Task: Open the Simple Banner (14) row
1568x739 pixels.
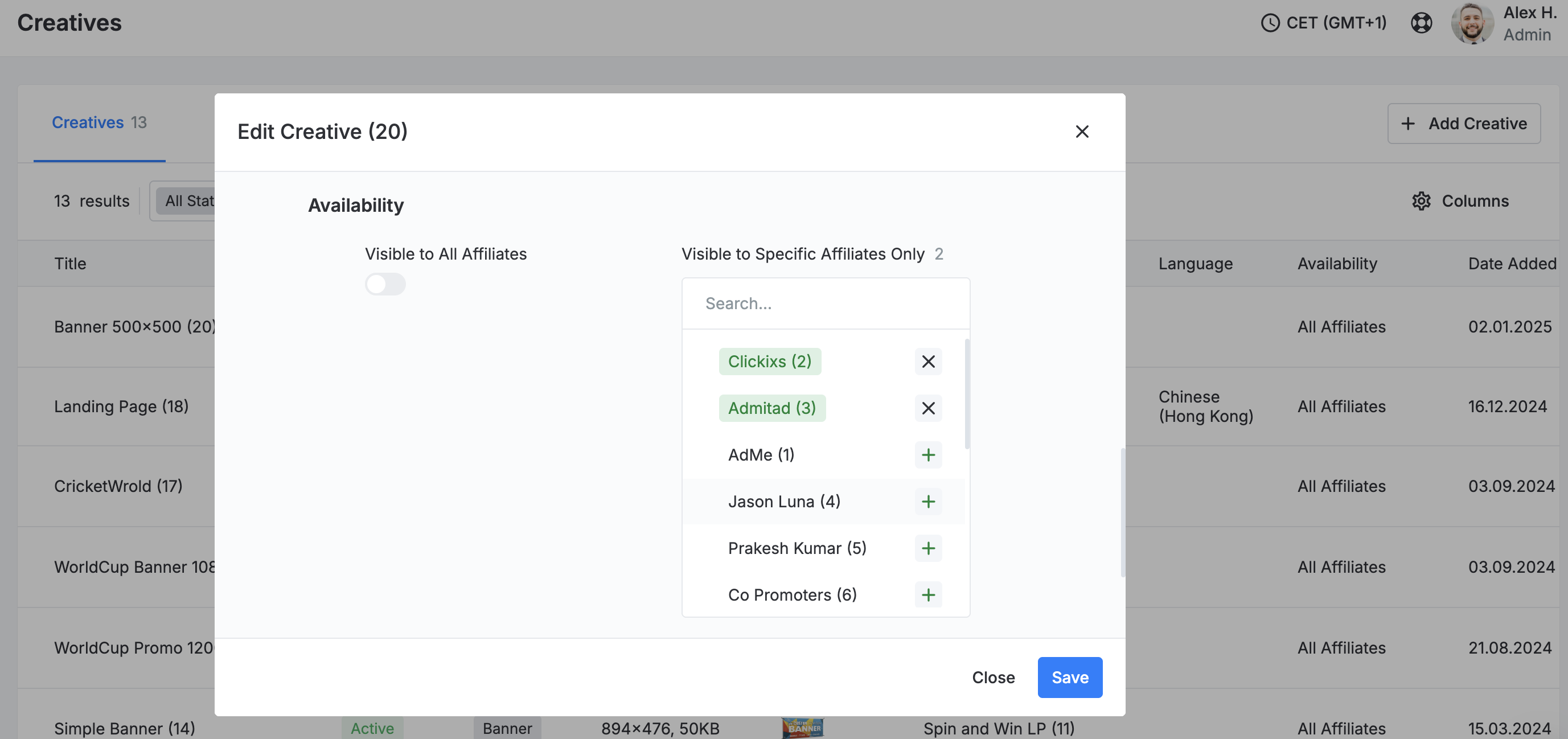Action: 124,728
